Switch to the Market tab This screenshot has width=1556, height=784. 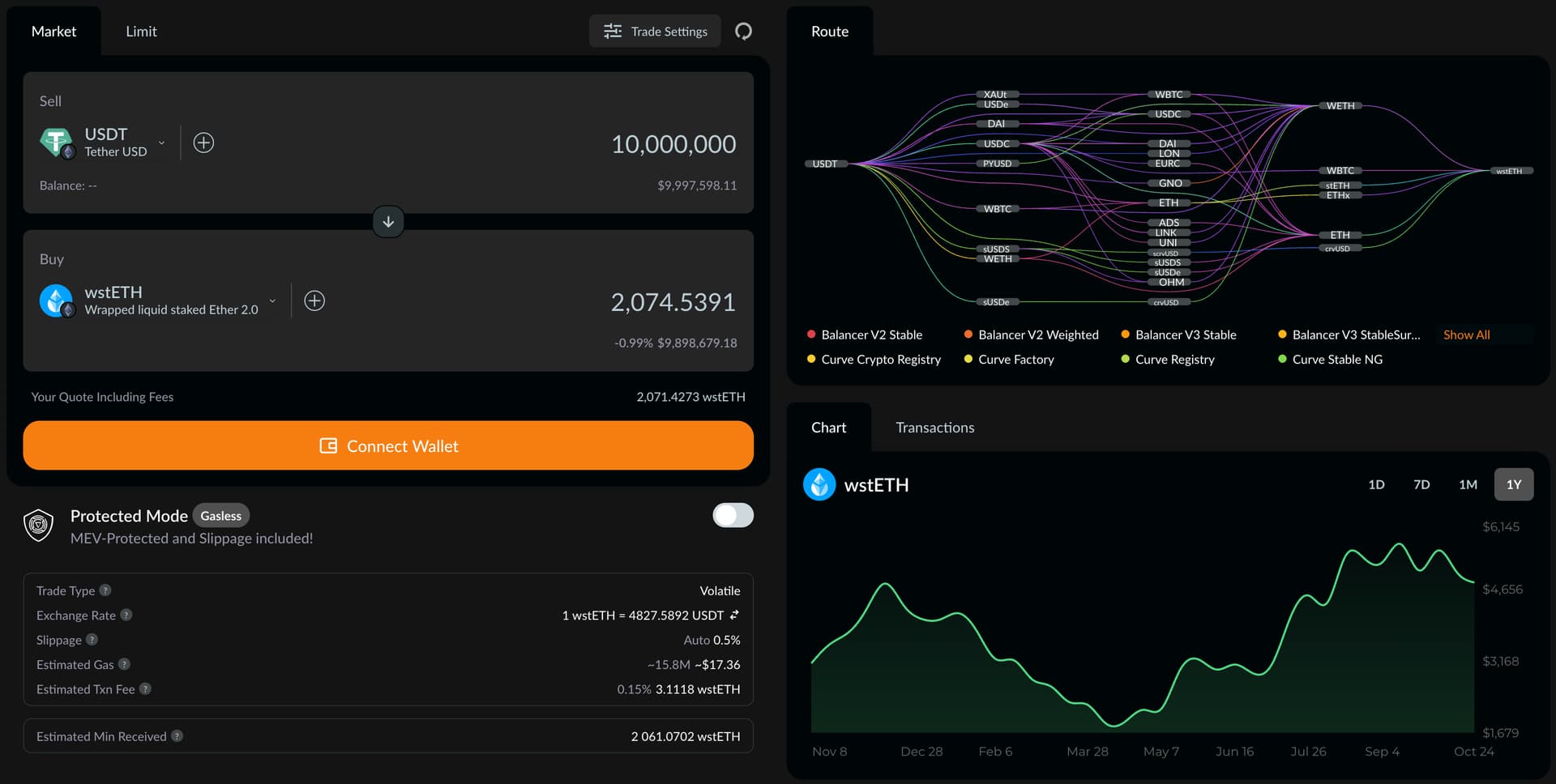[53, 32]
